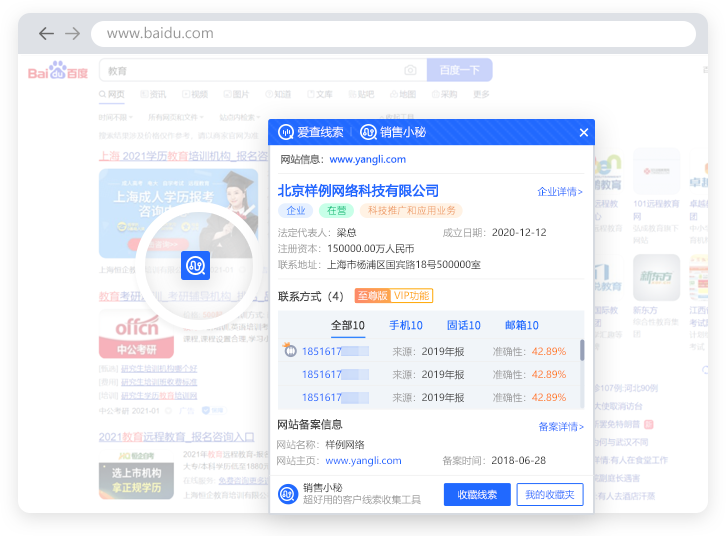Select the 视频 search tab
Viewport: 726px width, 536px height.
tap(195, 94)
